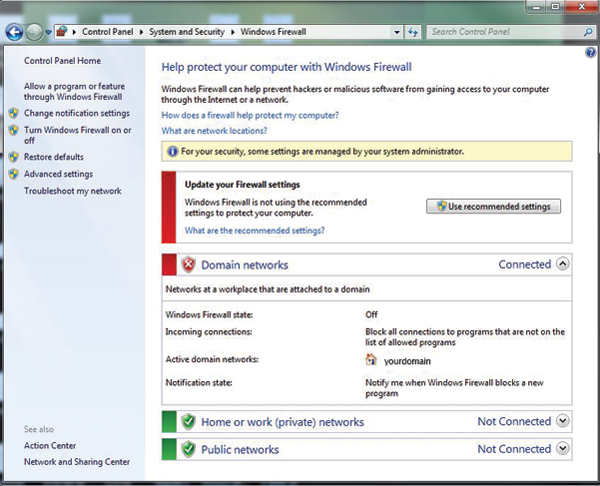The width and height of the screenshot is (600, 486).
Task: Click System and Security breadcrumb
Action: point(187,32)
